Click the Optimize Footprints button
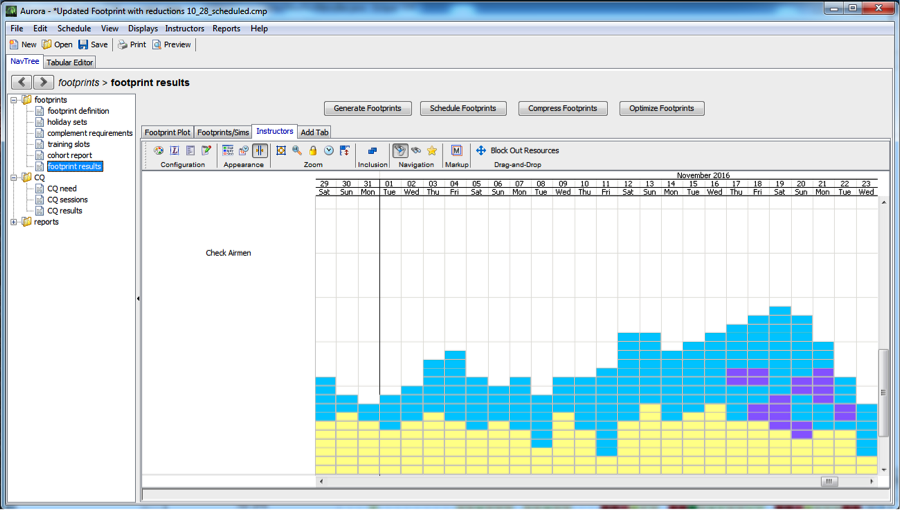Viewport: 900px width, 510px height. pyautogui.click(x=661, y=108)
